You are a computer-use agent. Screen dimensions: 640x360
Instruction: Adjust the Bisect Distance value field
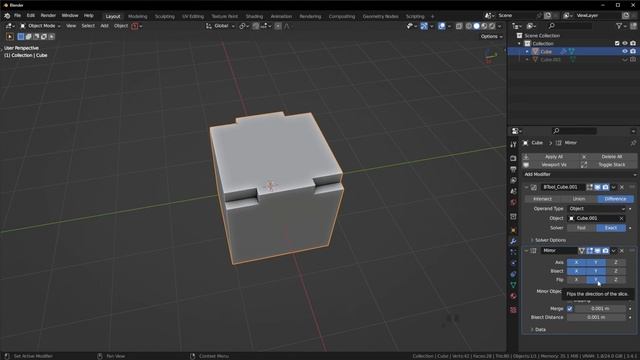596,318
